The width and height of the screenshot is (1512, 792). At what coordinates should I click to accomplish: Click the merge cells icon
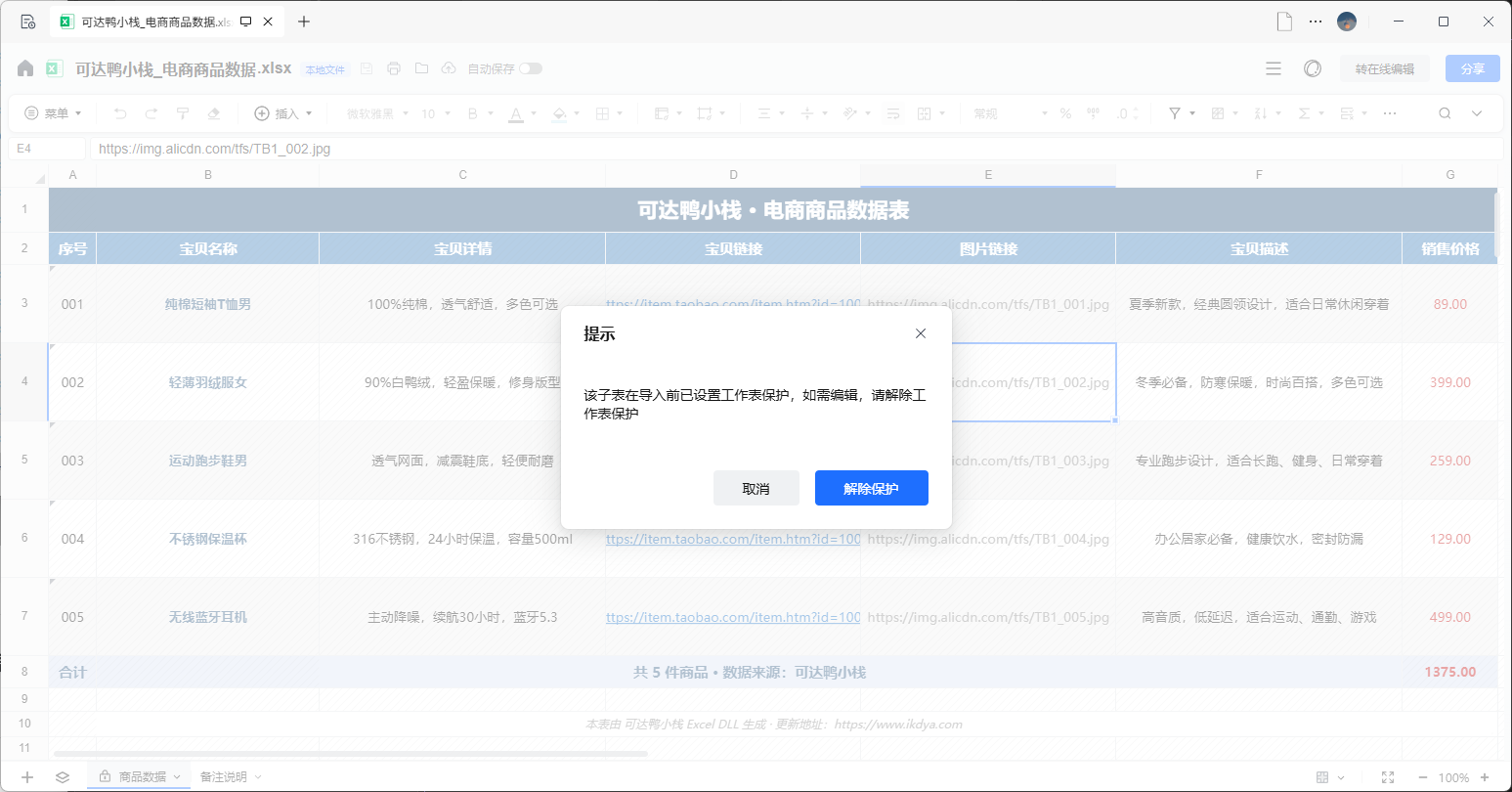click(x=925, y=113)
